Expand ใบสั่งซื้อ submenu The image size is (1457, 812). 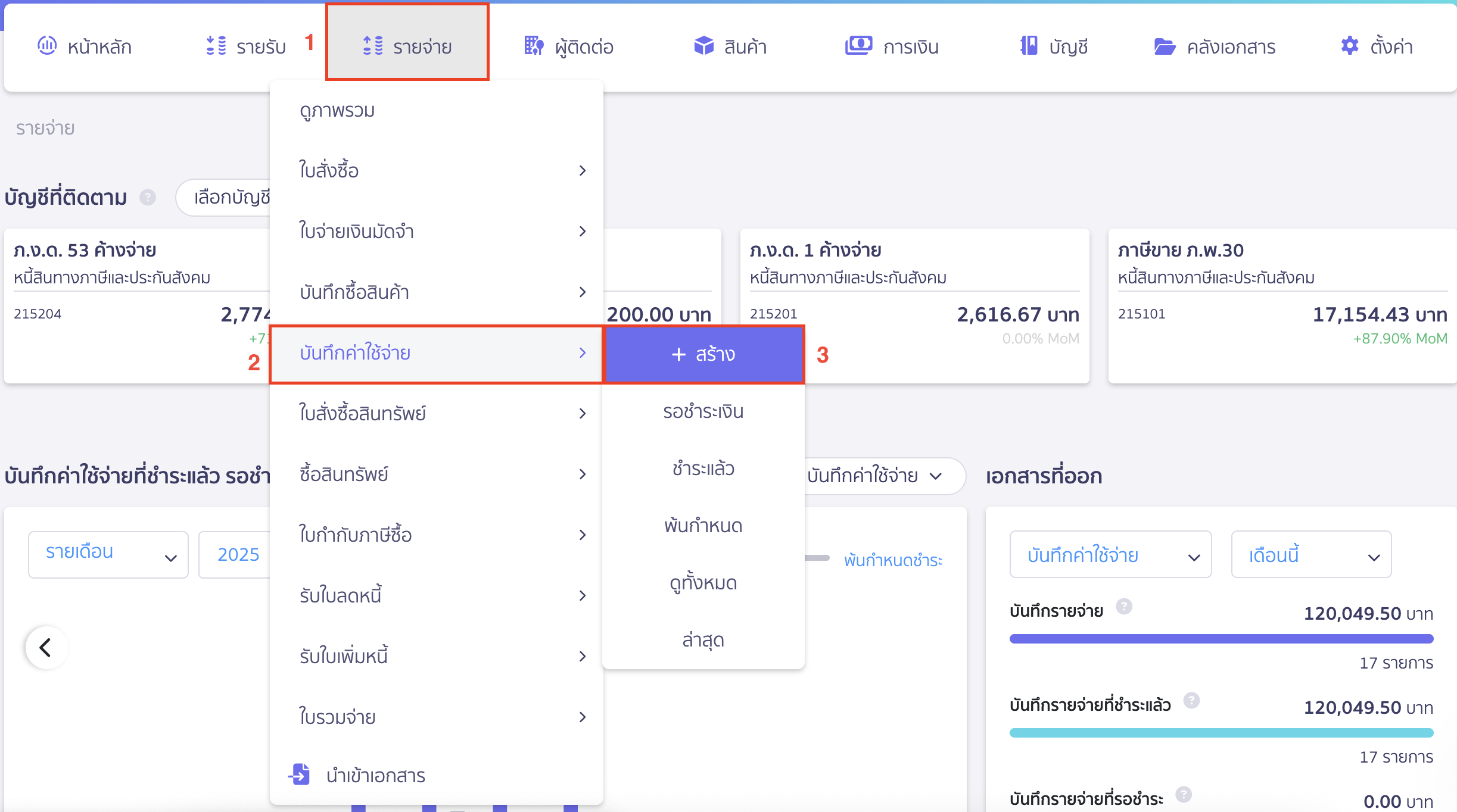pos(437,171)
